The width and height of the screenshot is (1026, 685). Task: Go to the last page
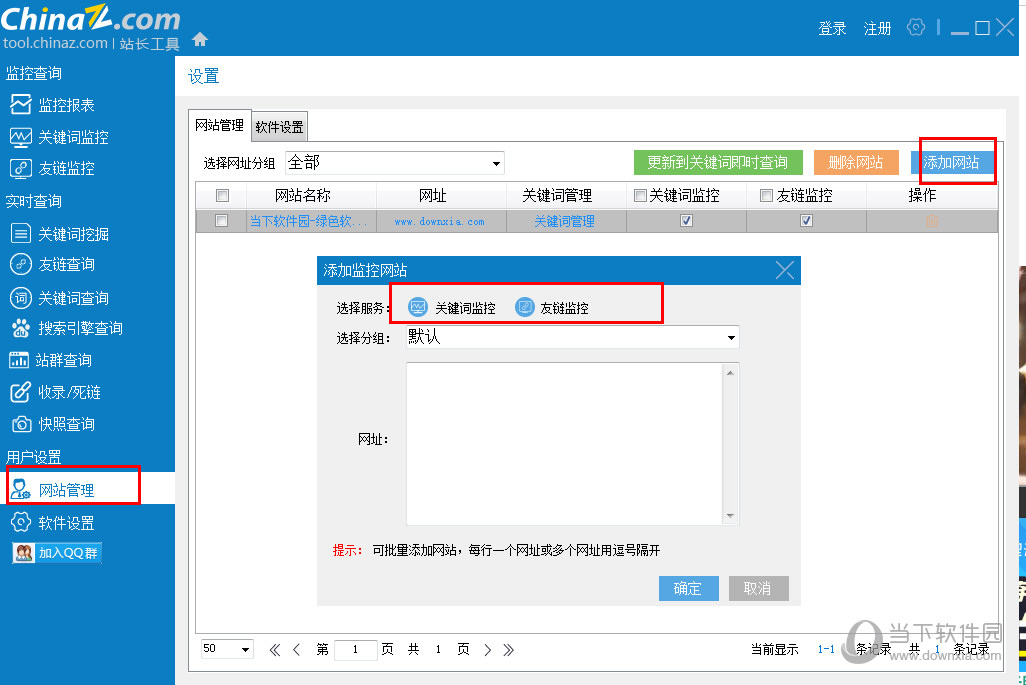(x=508, y=650)
